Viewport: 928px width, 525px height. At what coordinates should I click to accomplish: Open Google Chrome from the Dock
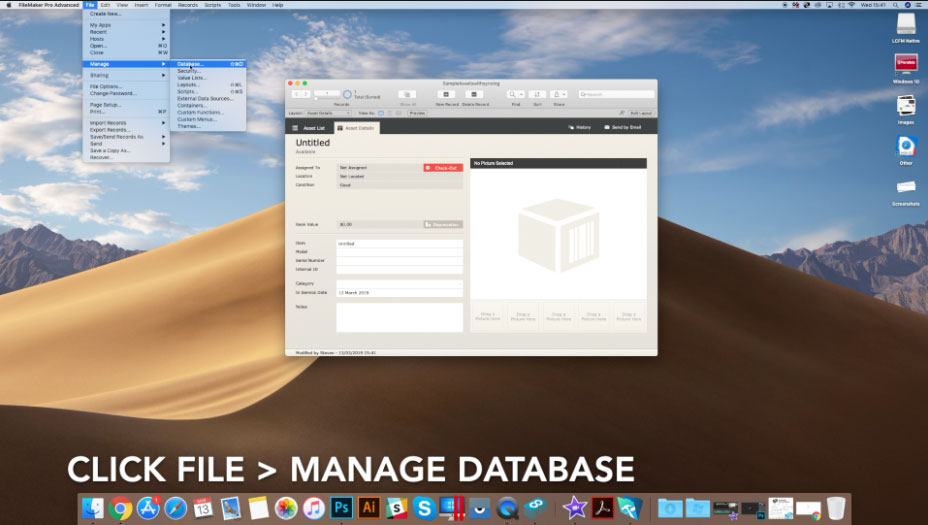[120, 508]
